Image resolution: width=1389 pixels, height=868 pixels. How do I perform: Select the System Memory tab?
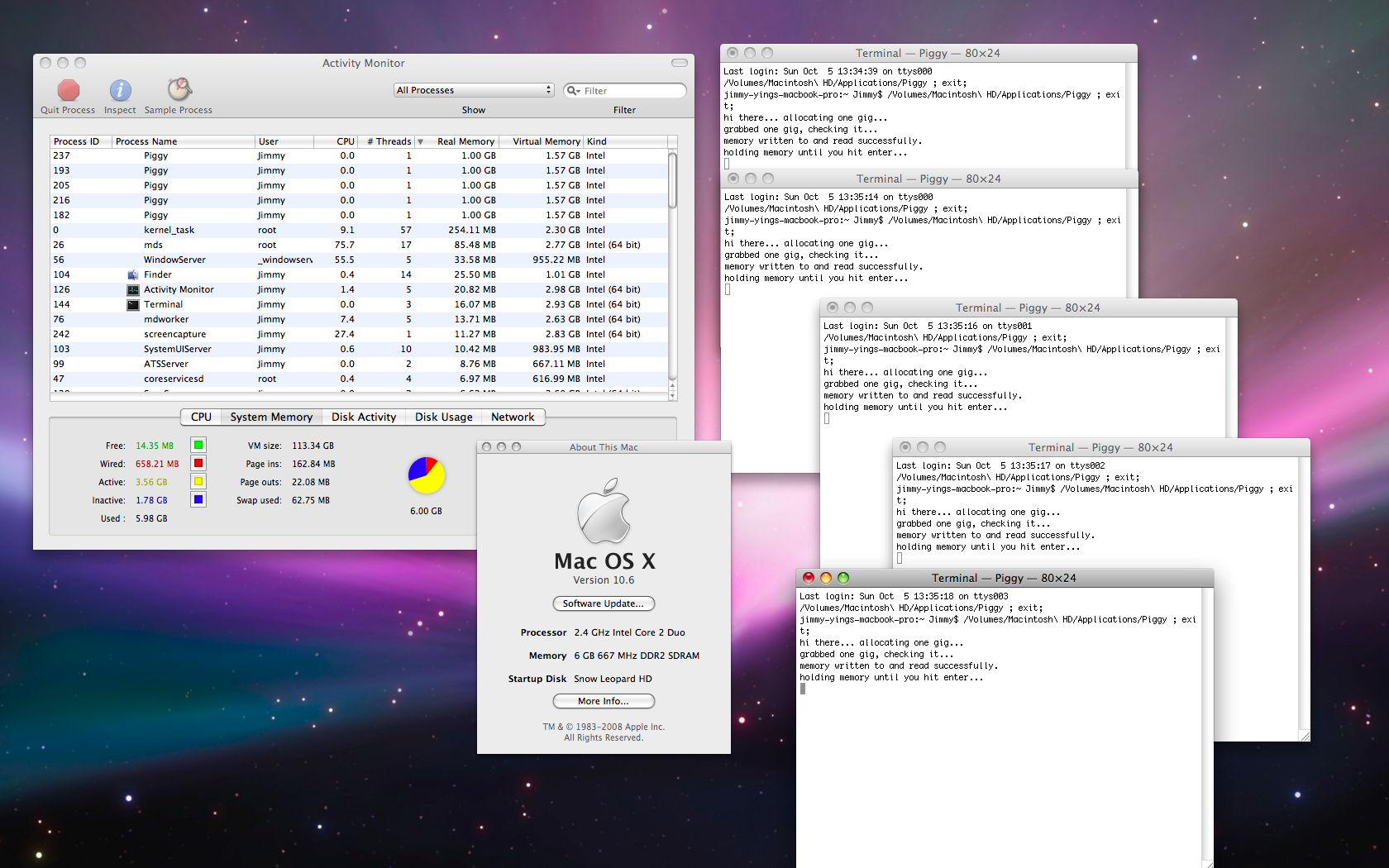271,417
